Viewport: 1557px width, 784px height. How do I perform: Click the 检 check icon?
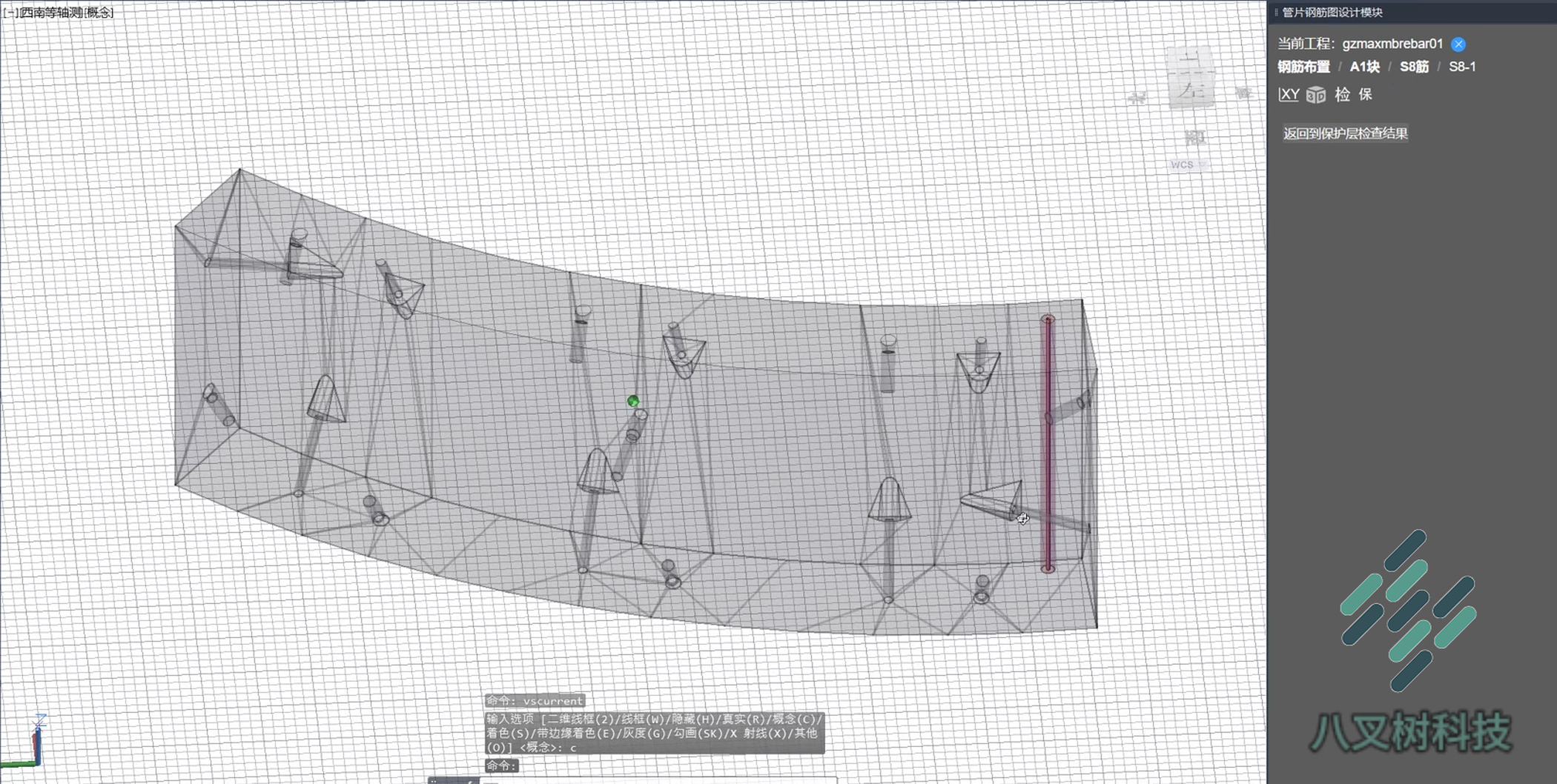pos(1343,95)
